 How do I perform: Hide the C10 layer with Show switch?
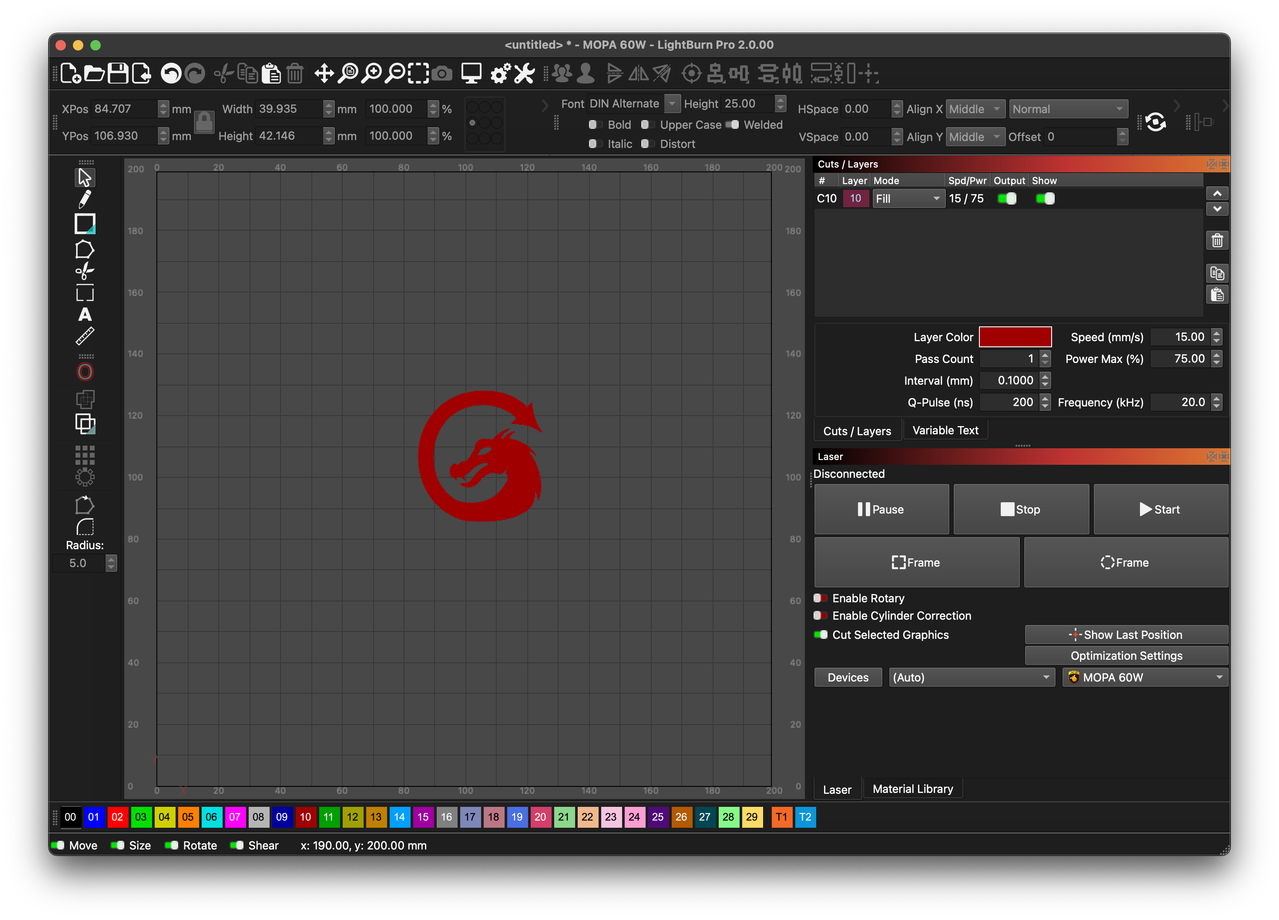click(x=1045, y=198)
